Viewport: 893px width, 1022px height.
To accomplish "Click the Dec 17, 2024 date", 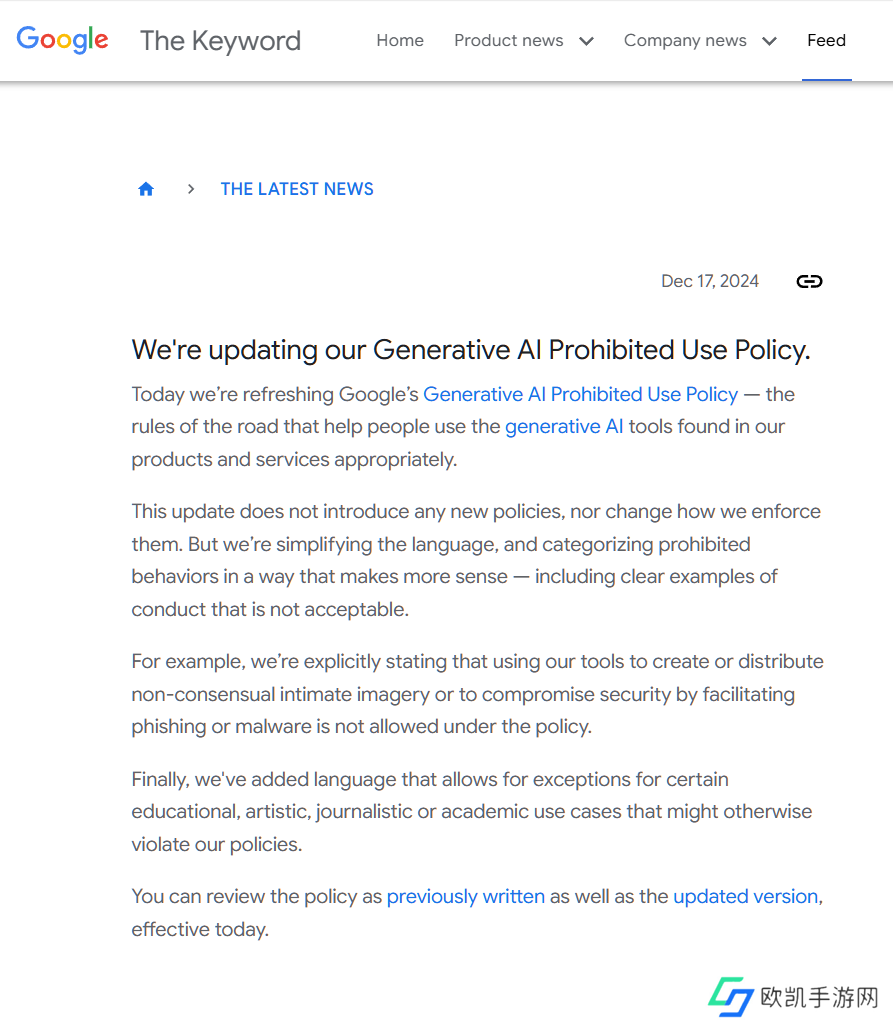I will tap(710, 281).
